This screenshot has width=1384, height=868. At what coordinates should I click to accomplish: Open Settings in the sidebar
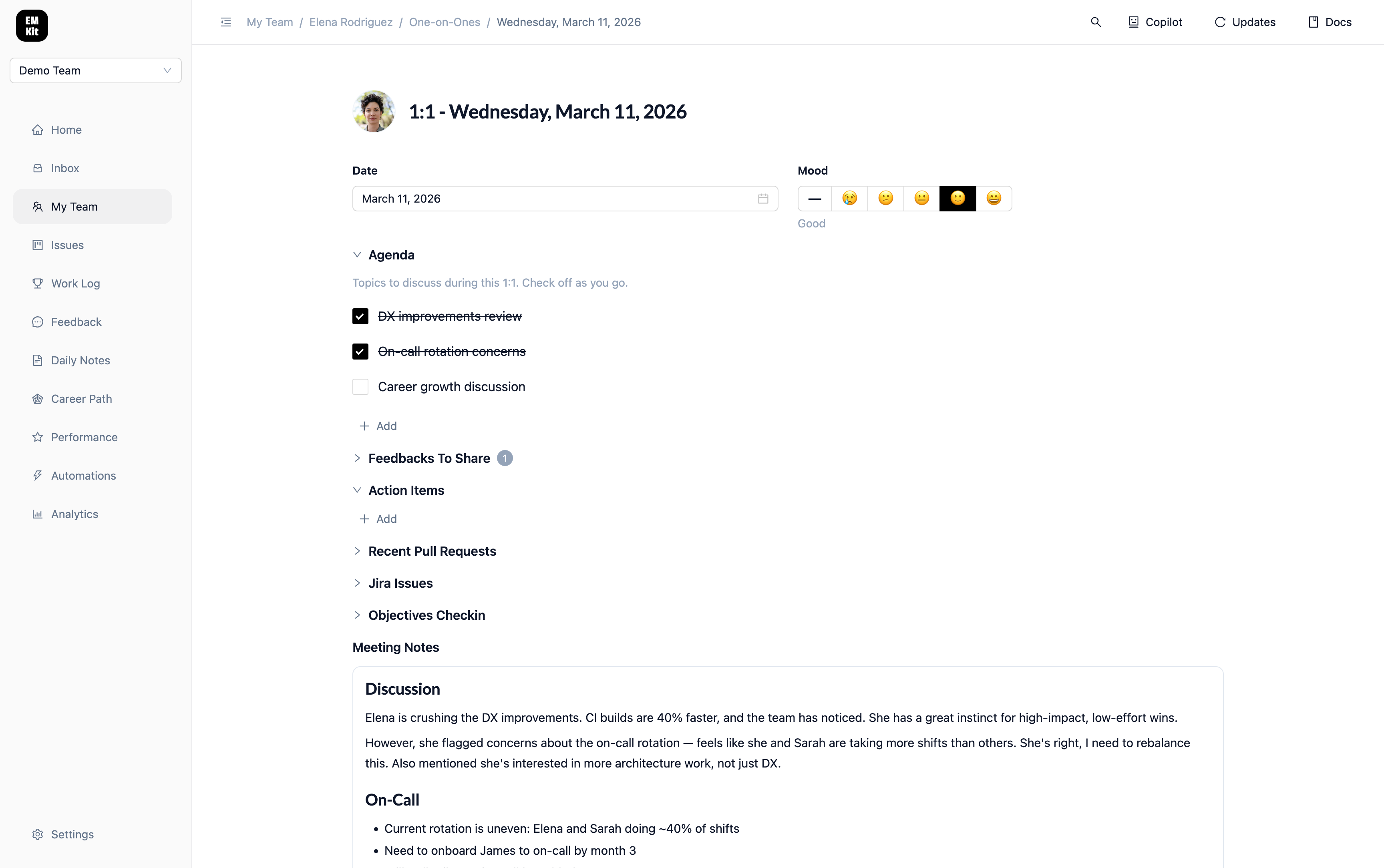[72, 834]
